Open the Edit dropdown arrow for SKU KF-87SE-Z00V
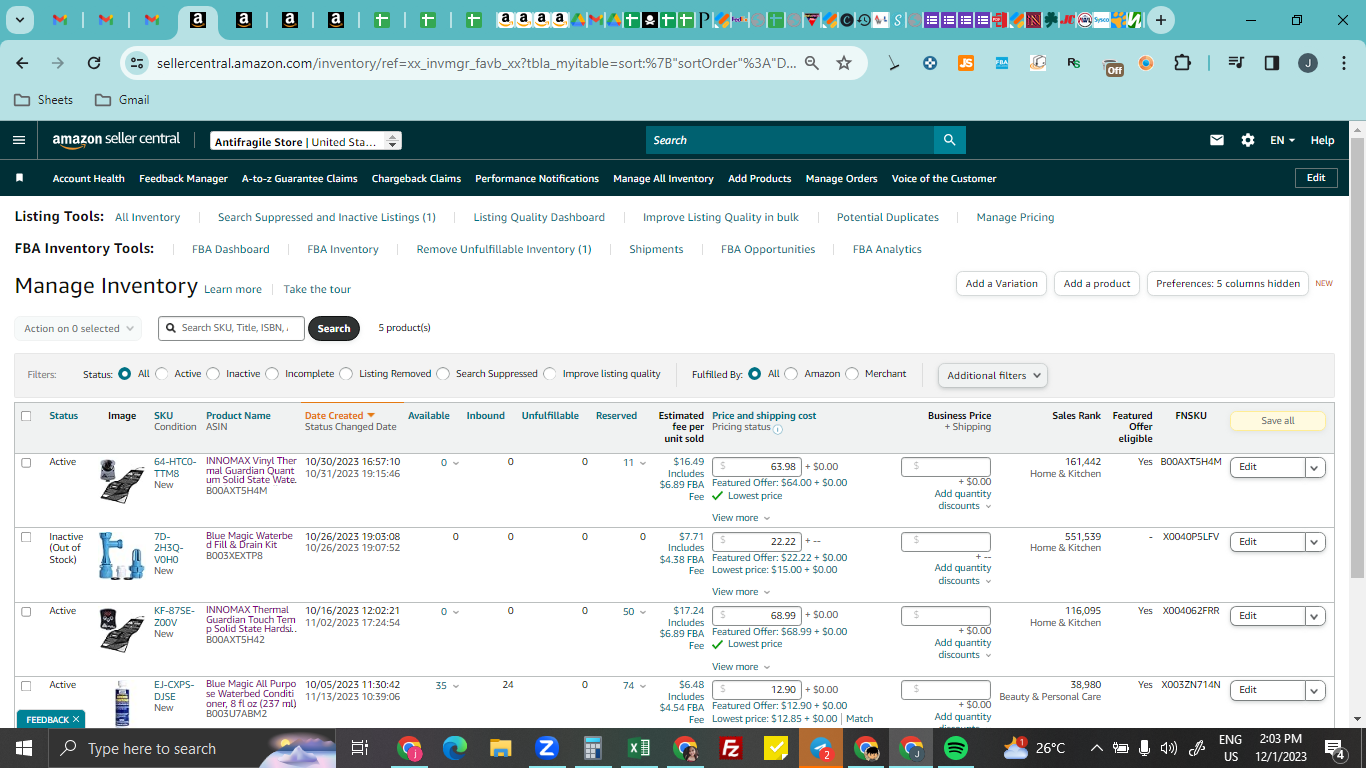 pos(1315,616)
